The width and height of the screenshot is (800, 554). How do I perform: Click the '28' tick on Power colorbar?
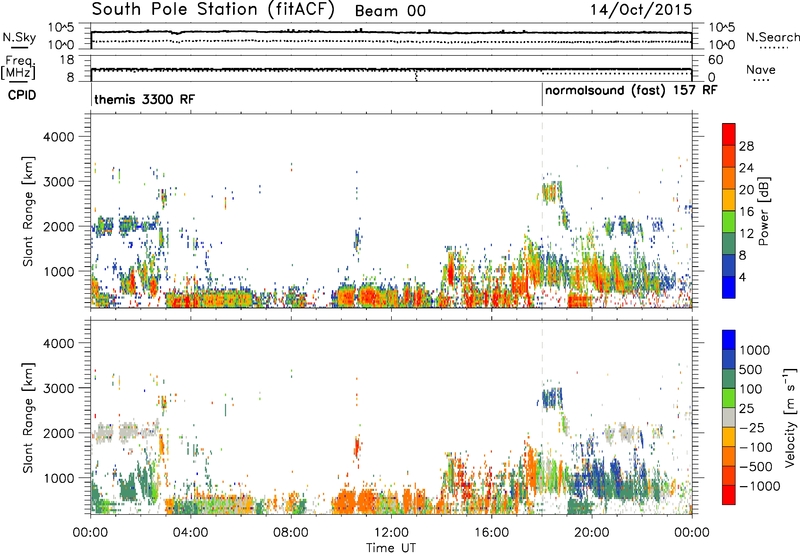point(746,146)
